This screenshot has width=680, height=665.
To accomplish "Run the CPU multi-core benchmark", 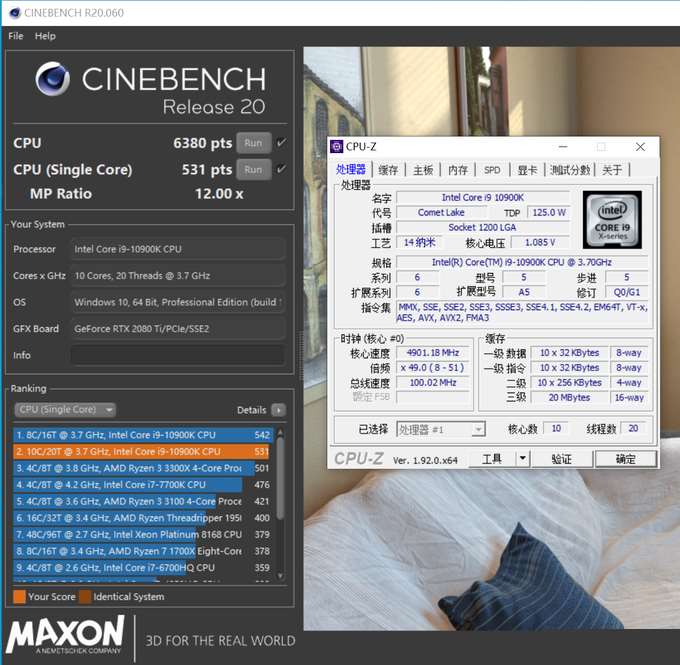I will tap(254, 143).
